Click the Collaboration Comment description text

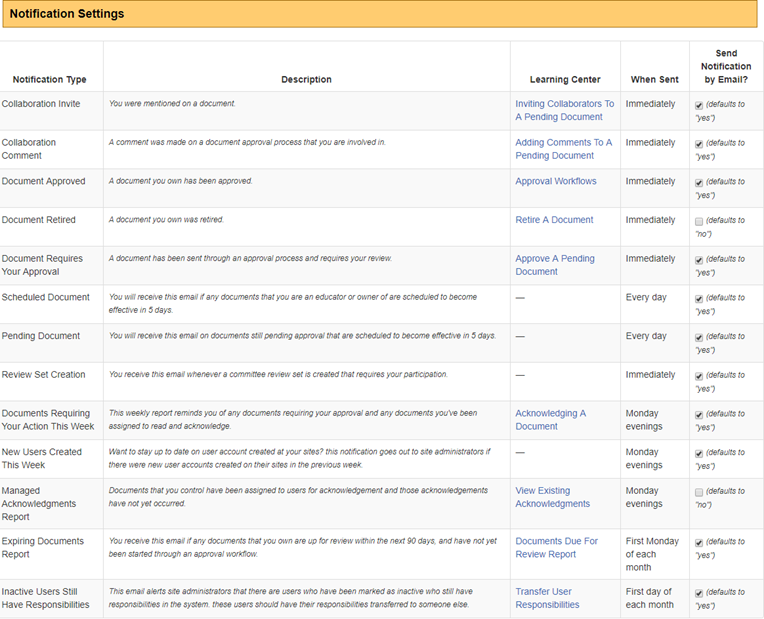(x=247, y=142)
